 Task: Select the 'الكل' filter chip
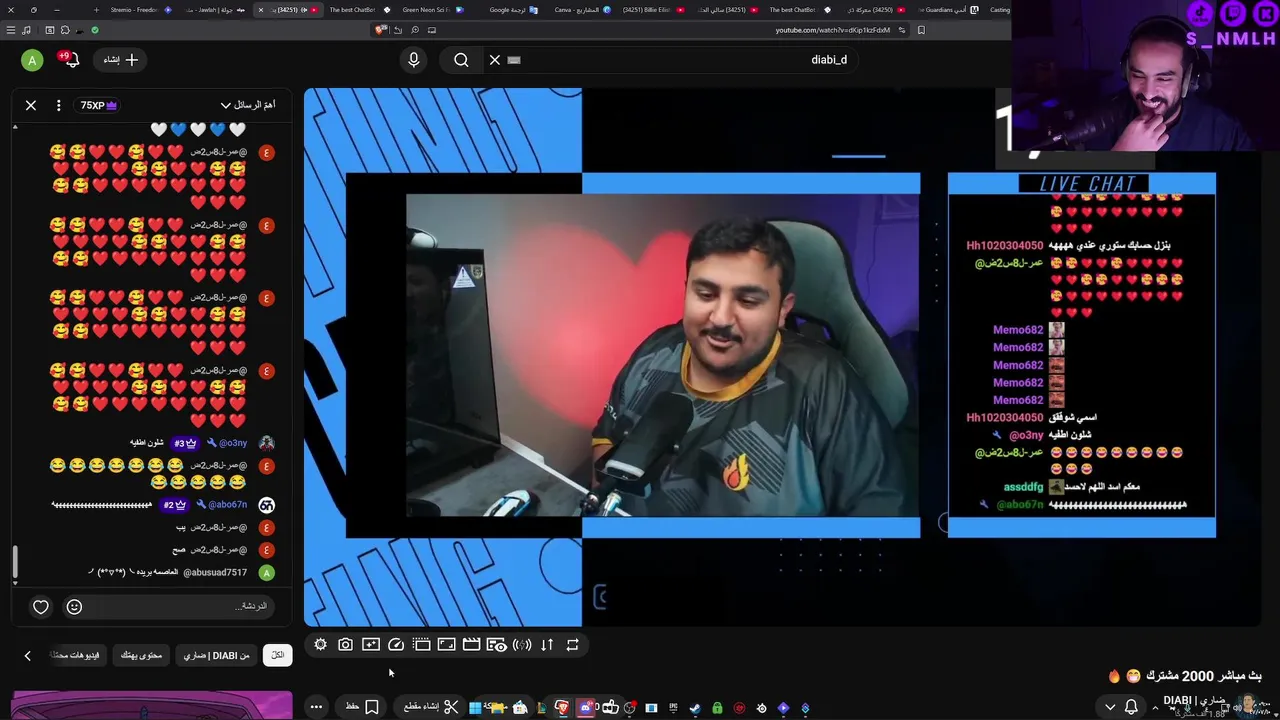(x=278, y=655)
